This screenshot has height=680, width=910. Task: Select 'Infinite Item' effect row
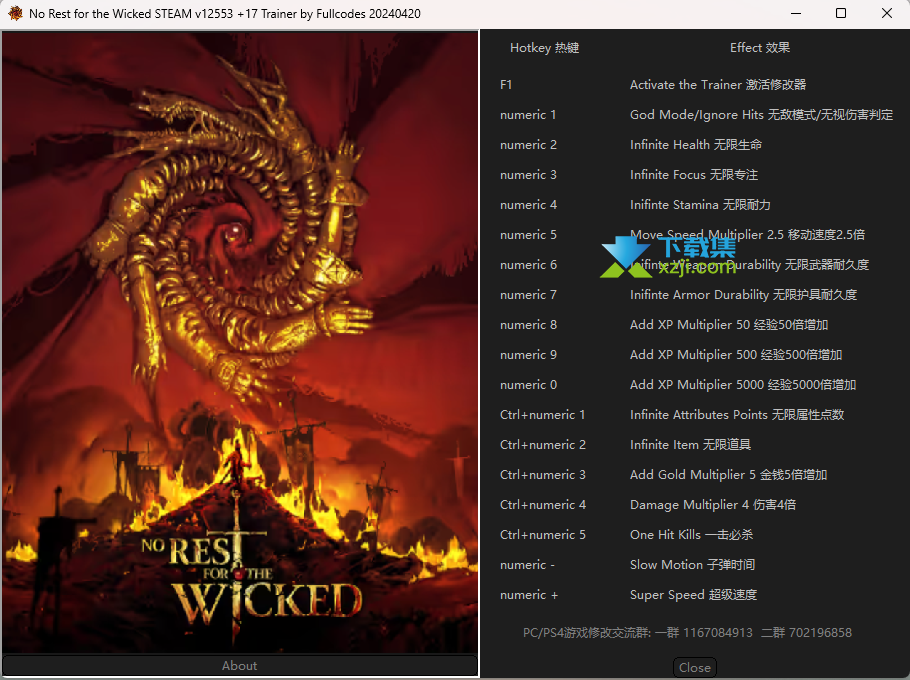[691, 444]
